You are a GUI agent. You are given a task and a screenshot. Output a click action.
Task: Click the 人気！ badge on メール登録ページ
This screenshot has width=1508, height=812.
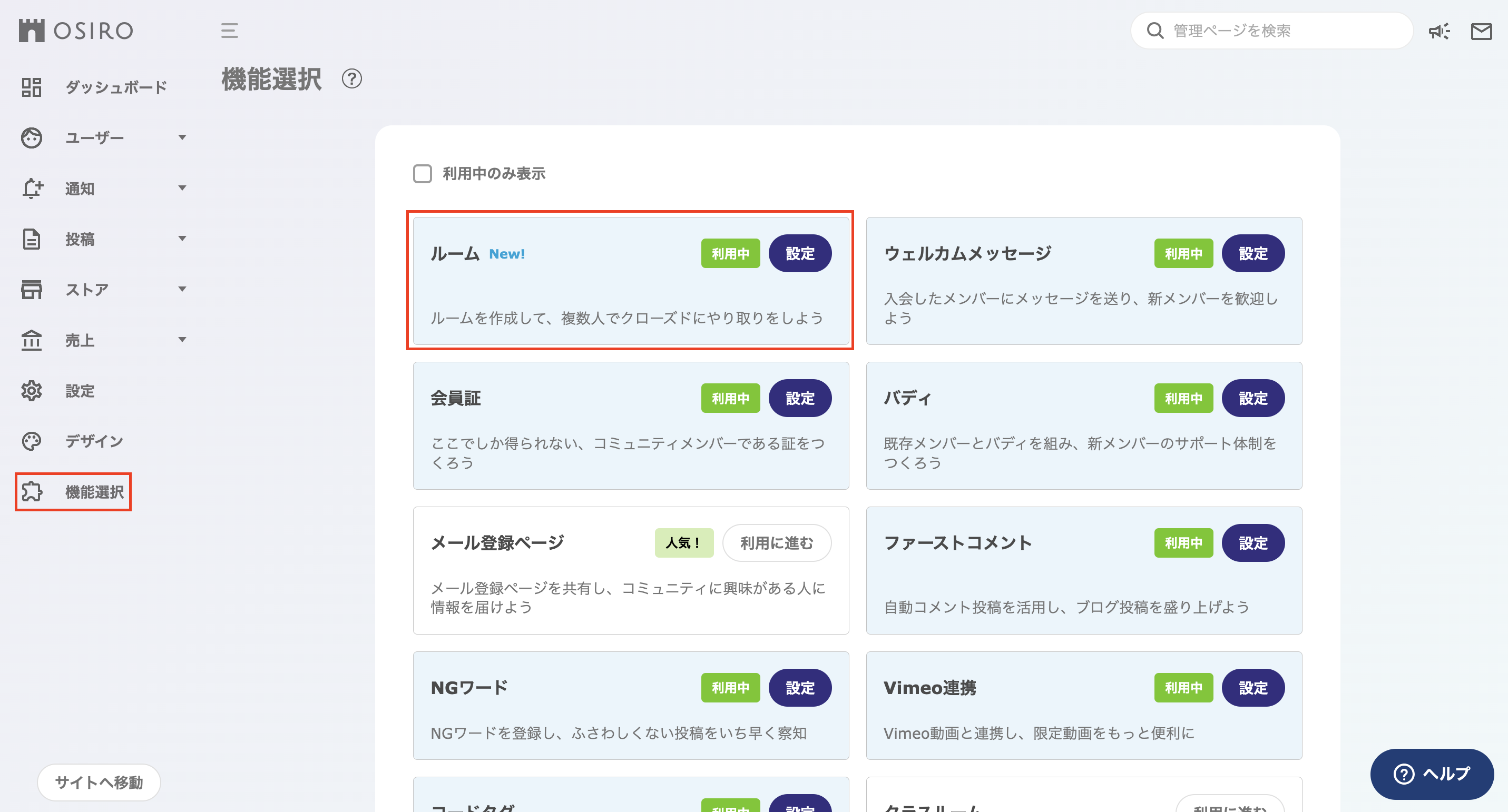tap(684, 543)
